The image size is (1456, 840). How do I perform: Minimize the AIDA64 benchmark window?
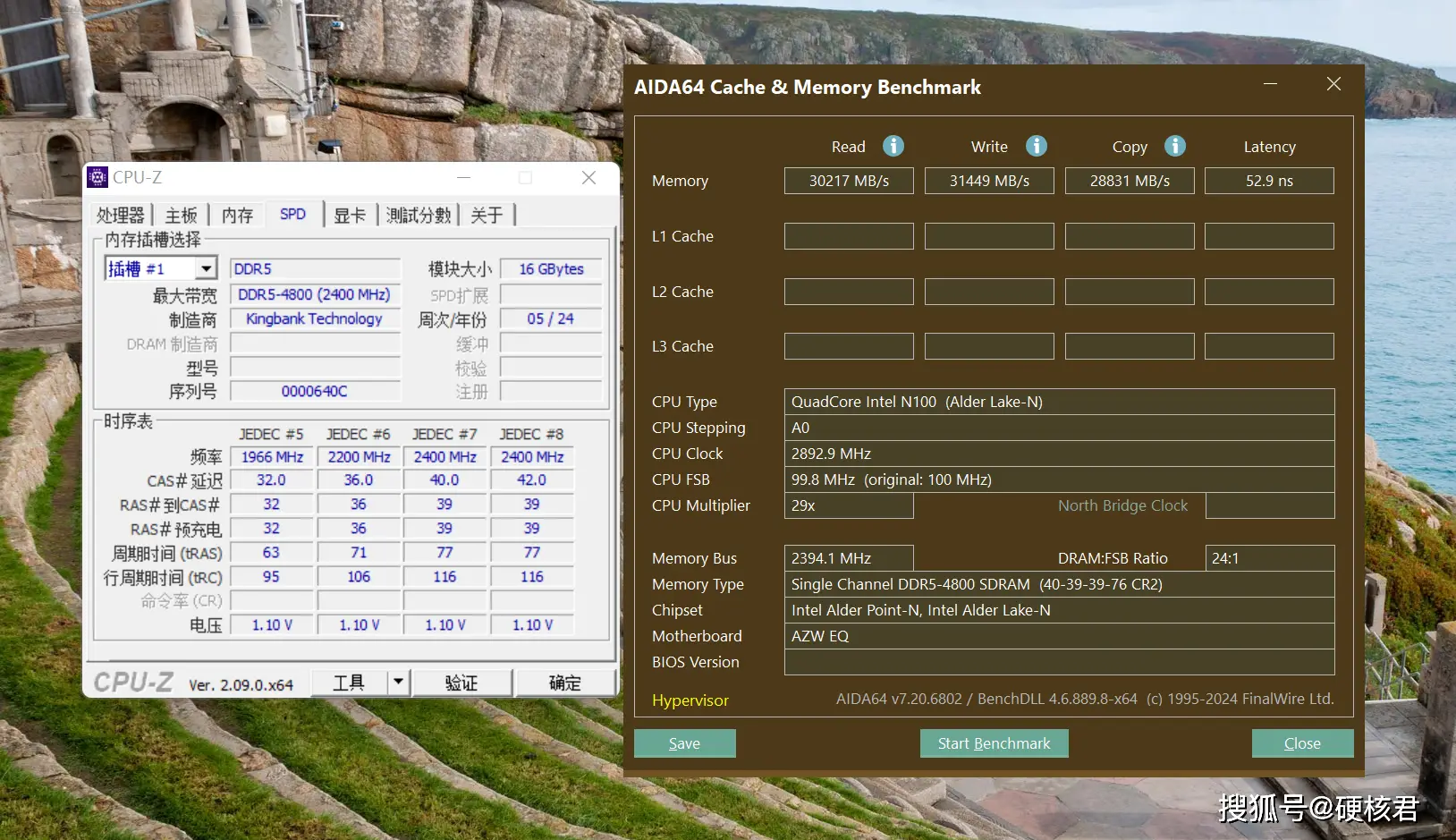click(1270, 84)
